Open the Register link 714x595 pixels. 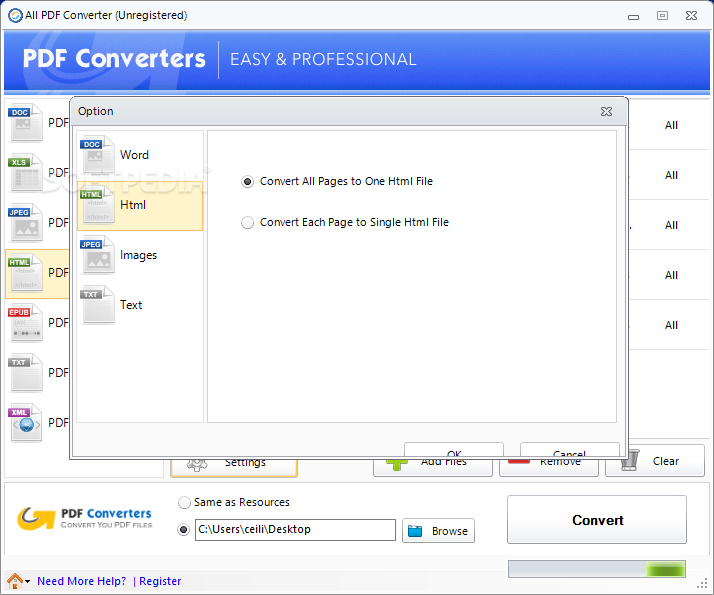[160, 581]
